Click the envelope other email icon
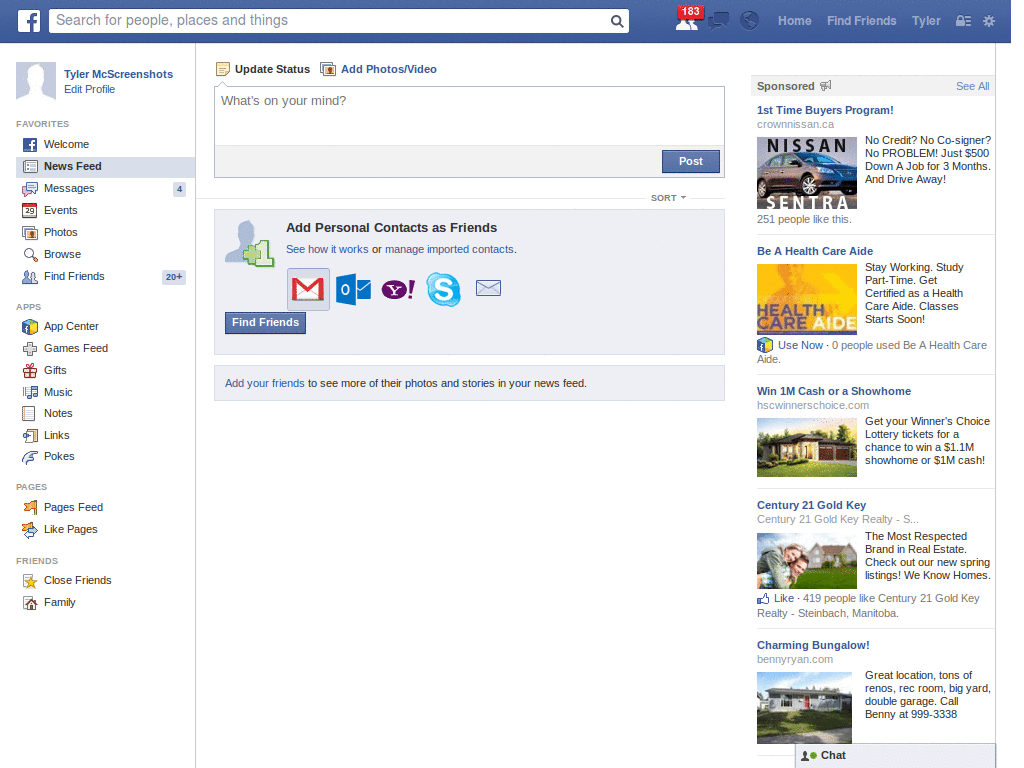 [x=488, y=288]
